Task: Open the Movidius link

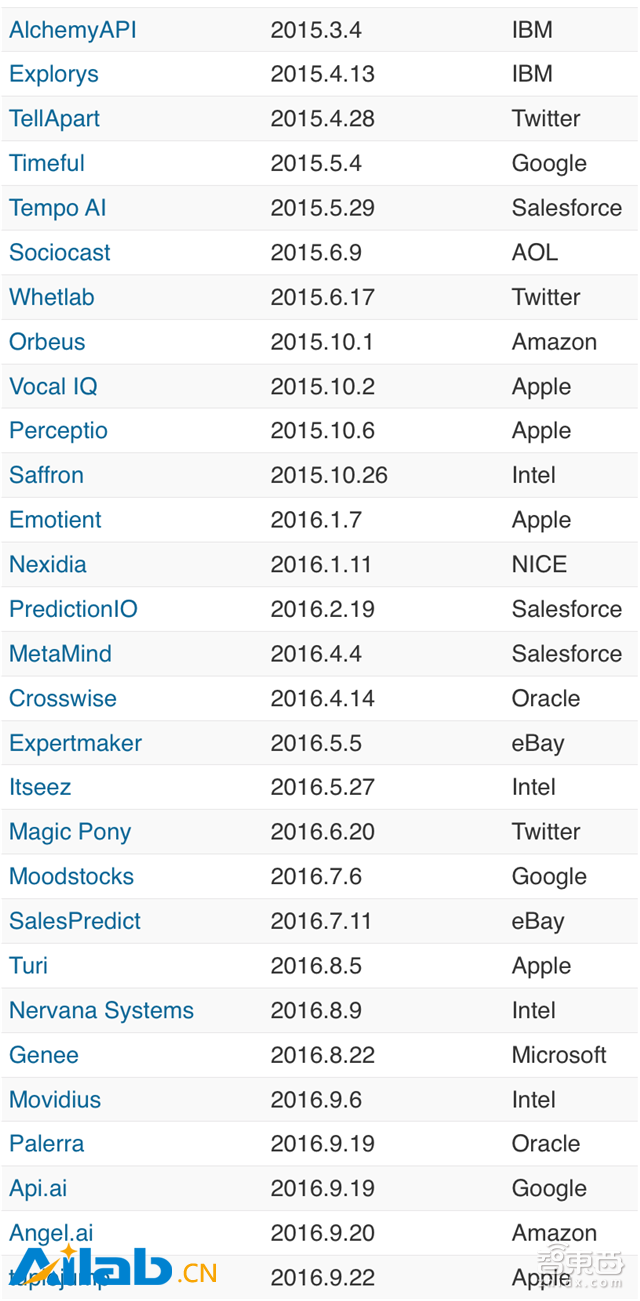Action: click(55, 1100)
